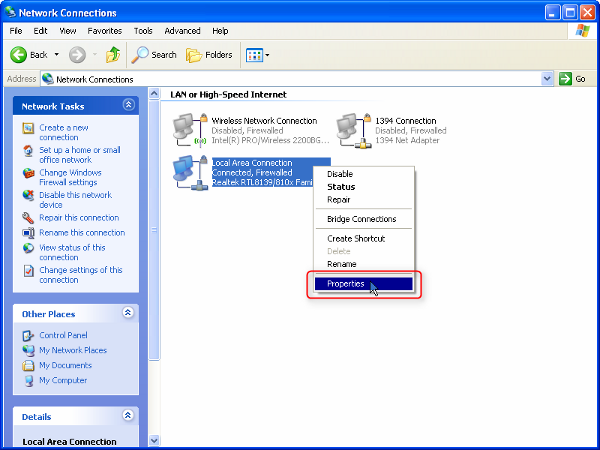Toggle the Folders pane button

tap(209, 55)
